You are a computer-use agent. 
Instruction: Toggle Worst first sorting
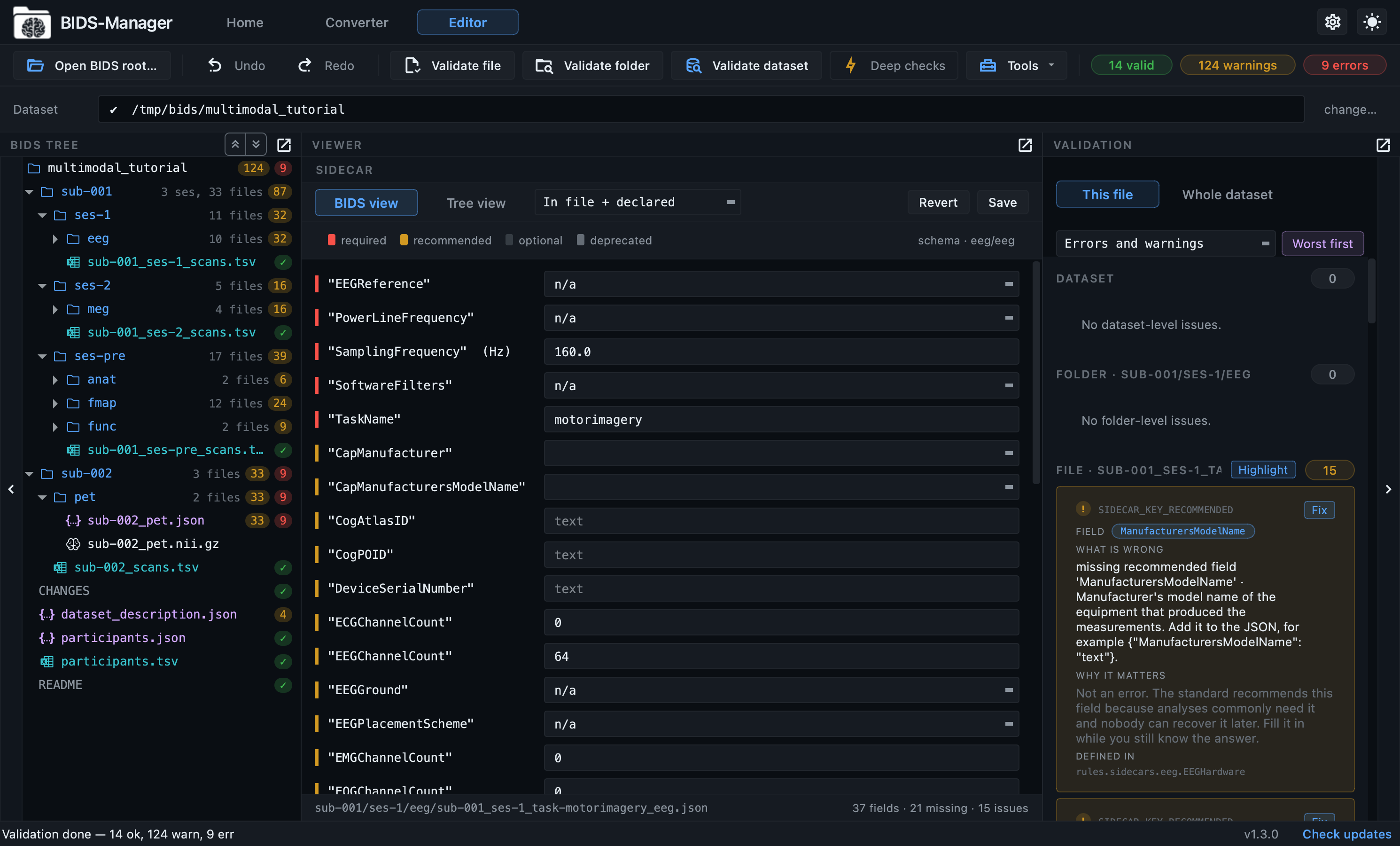coord(1322,243)
